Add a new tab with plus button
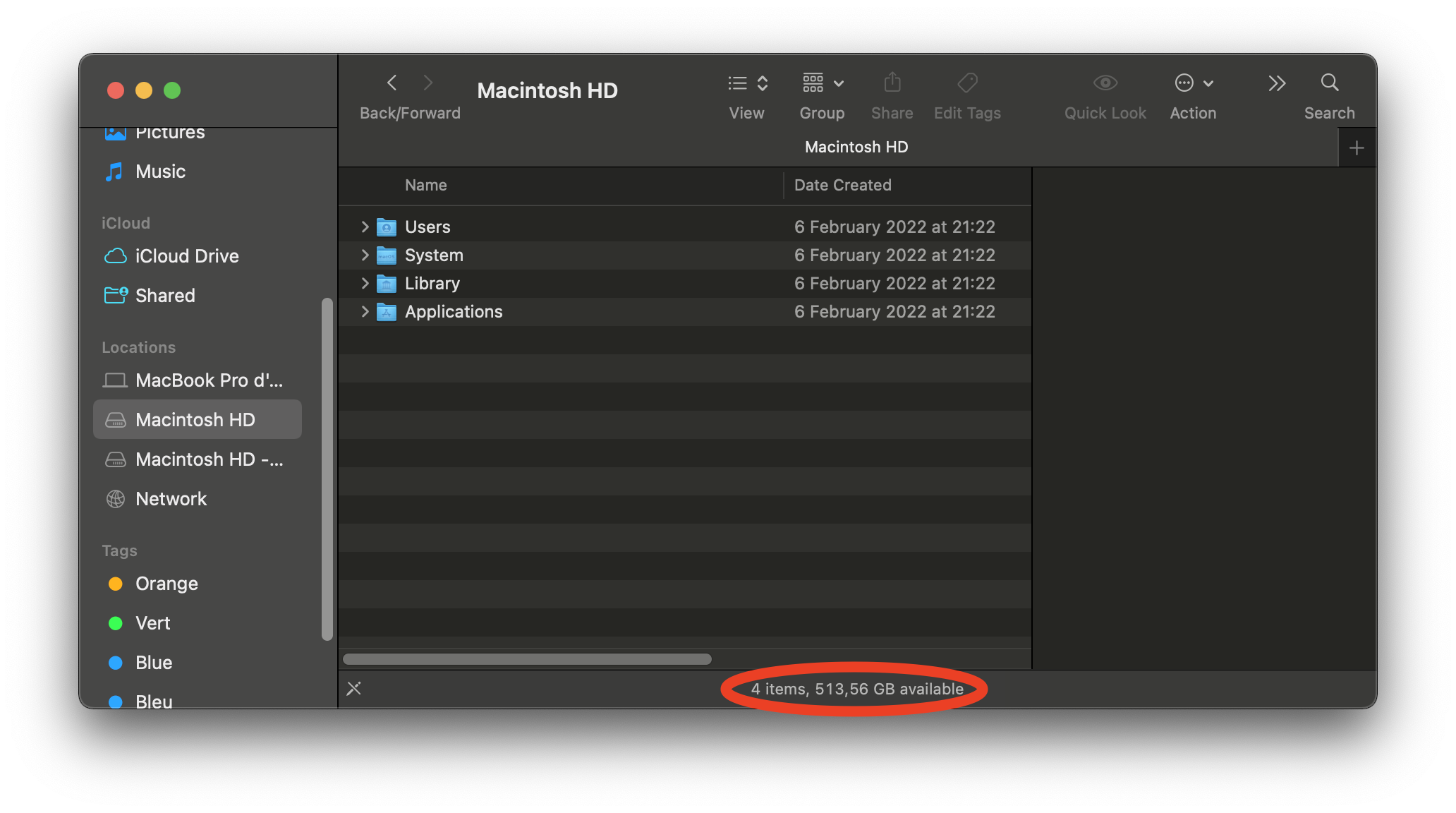 1356,148
